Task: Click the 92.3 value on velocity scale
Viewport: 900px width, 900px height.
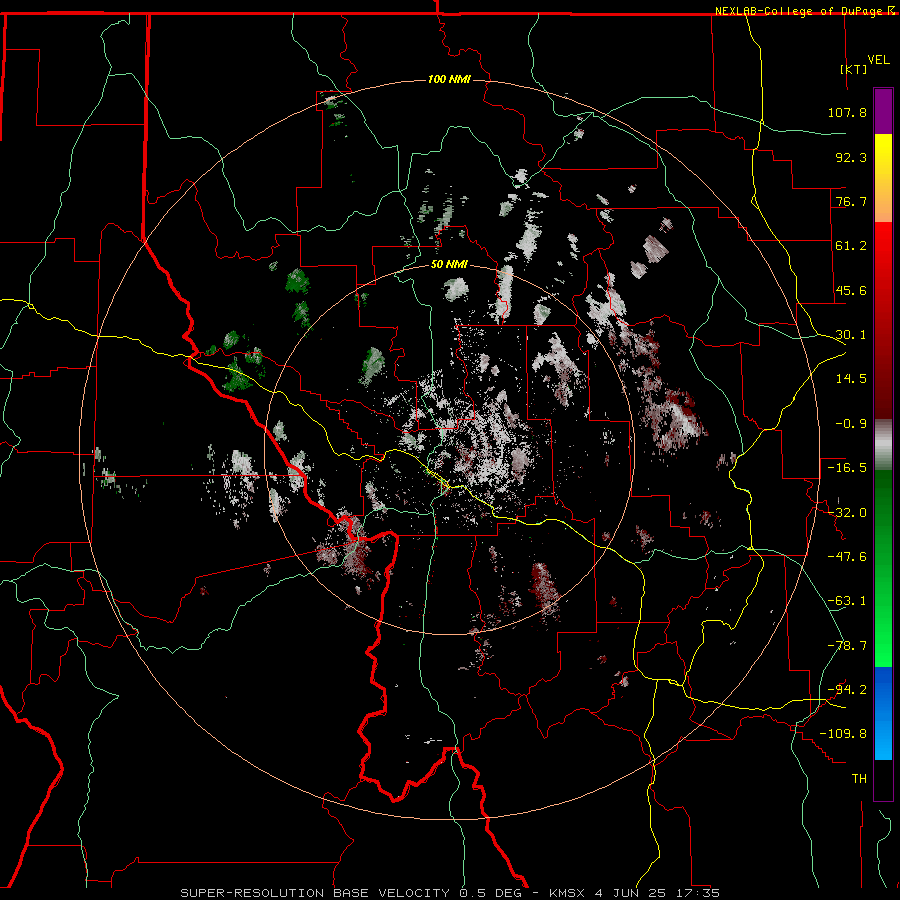Action: point(851,157)
